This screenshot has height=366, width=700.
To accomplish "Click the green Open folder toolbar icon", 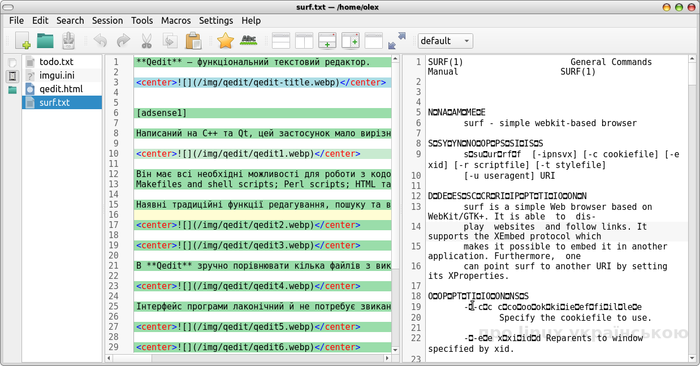I will pos(45,41).
